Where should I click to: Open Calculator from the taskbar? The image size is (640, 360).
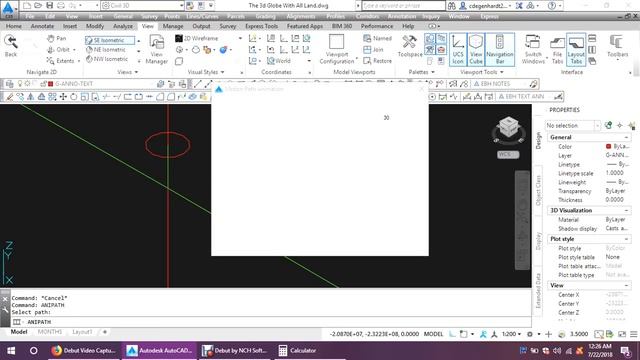tap(297, 351)
